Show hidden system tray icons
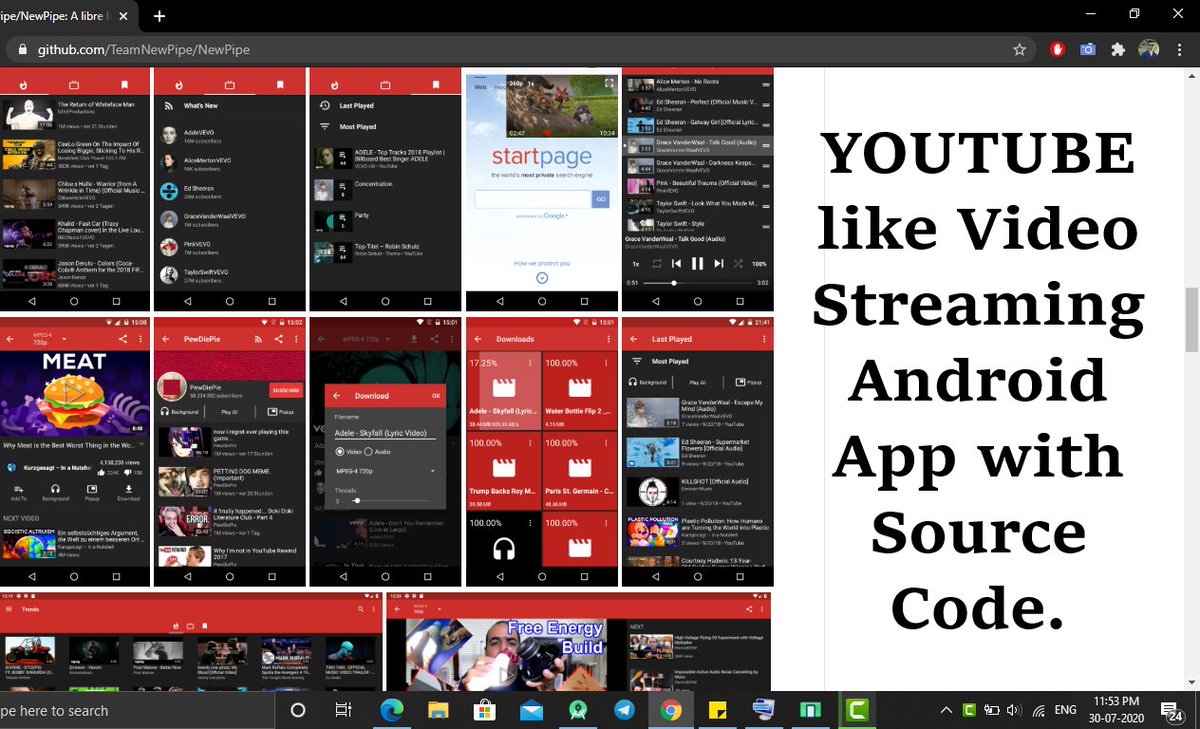This screenshot has height=729, width=1200. tap(946, 710)
